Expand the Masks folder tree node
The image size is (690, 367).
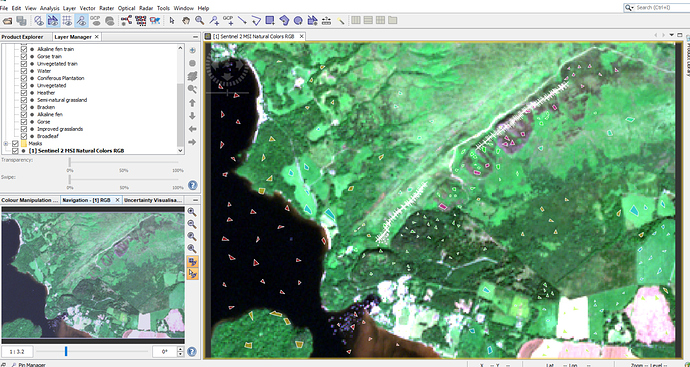pyautogui.click(x=6, y=143)
